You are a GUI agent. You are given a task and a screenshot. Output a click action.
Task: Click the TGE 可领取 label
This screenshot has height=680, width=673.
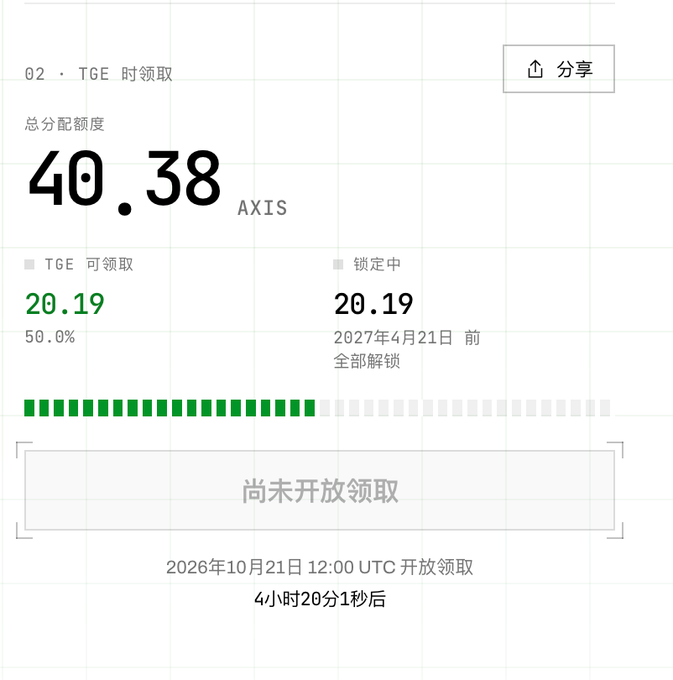coord(89,264)
